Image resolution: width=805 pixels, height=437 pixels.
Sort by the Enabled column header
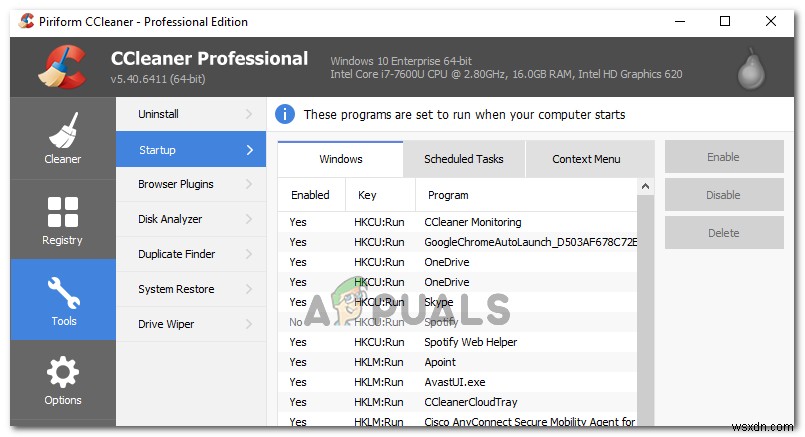coord(310,195)
